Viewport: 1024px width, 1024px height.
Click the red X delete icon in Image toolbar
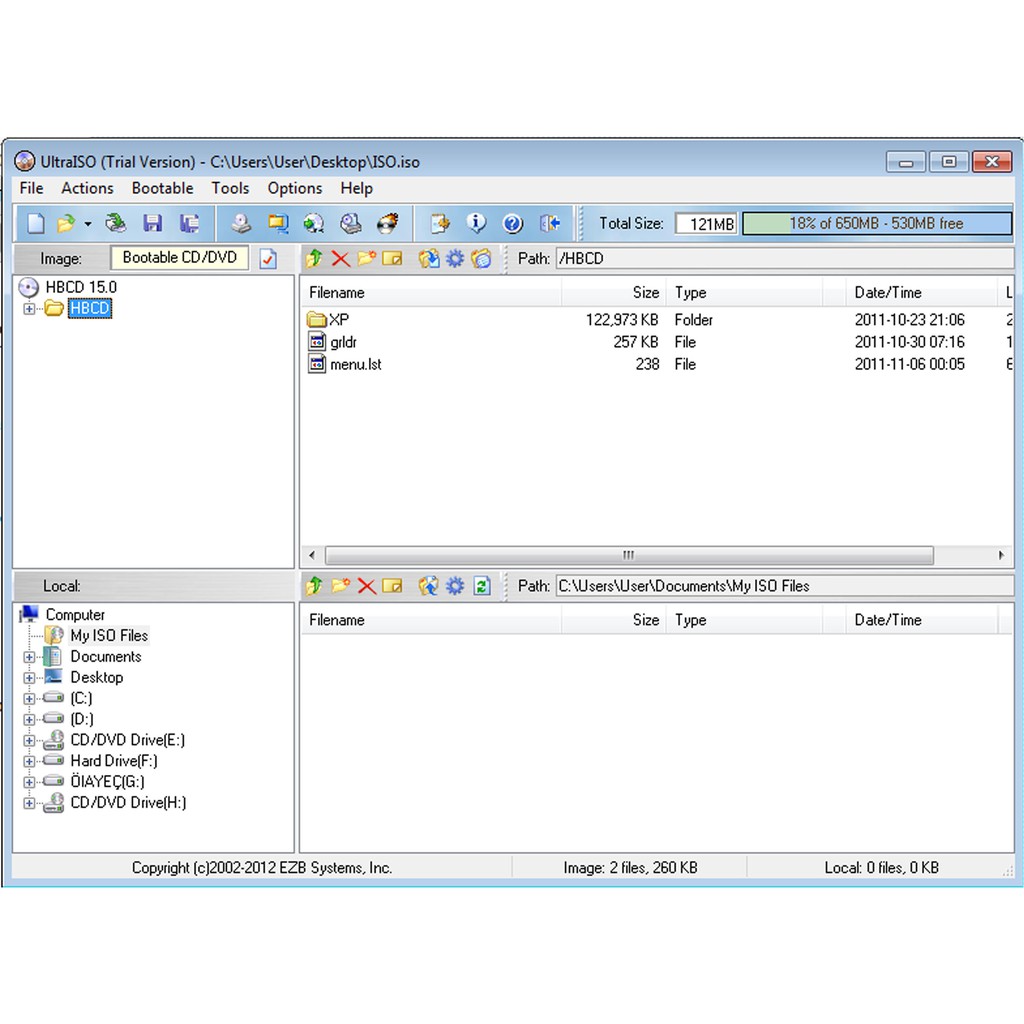(x=340, y=259)
